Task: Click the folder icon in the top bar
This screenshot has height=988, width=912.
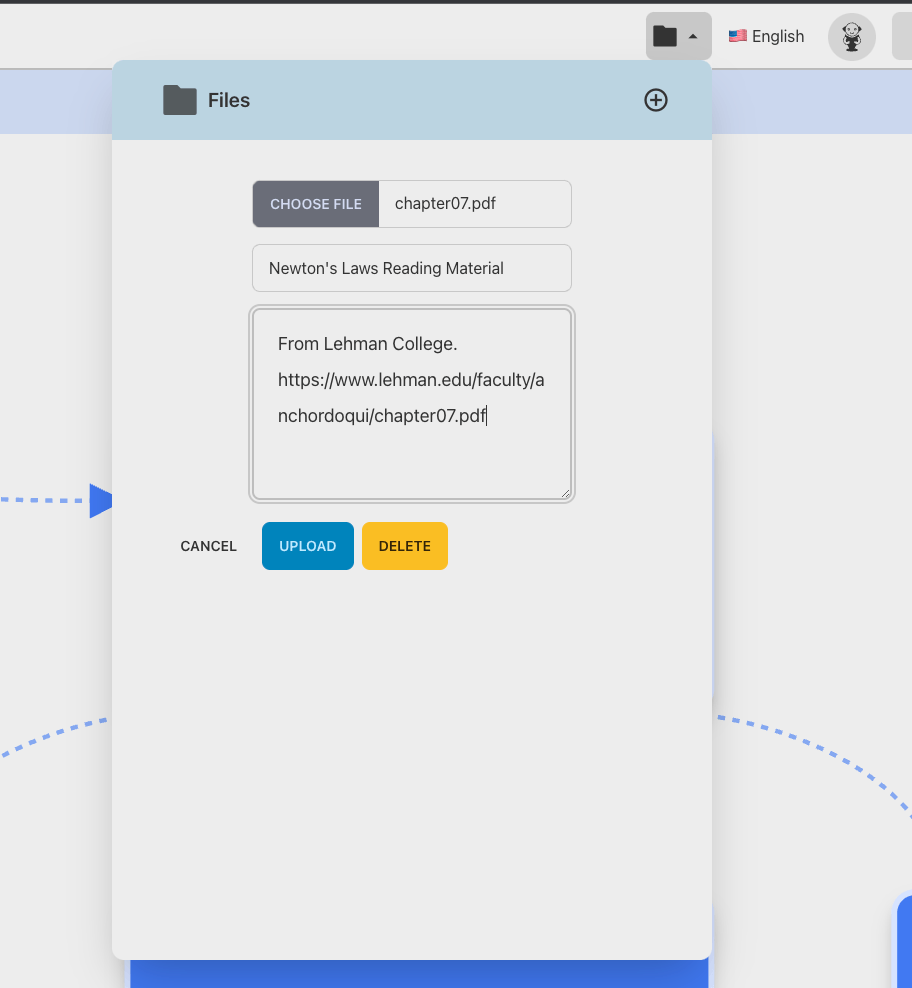Action: coord(665,36)
